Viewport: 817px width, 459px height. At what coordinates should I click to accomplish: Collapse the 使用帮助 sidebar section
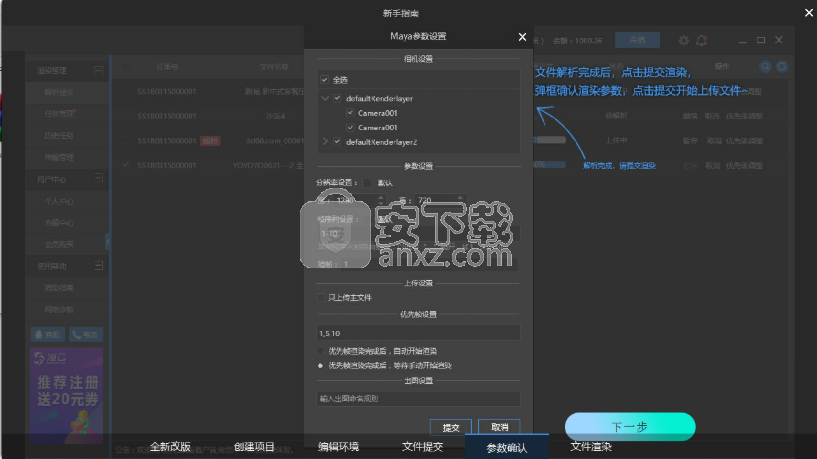click(98, 266)
